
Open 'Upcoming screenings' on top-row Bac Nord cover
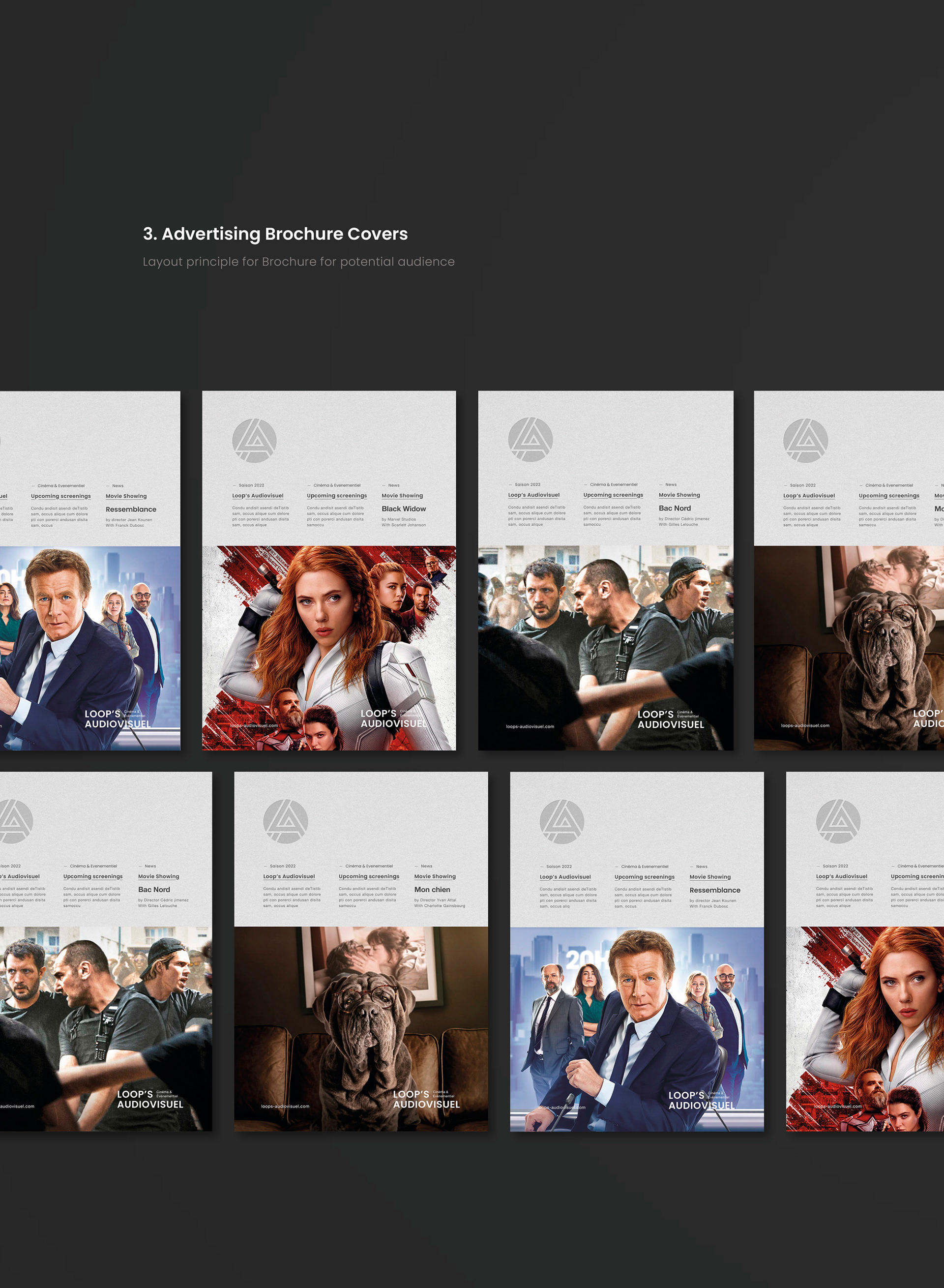pyautogui.click(x=613, y=495)
